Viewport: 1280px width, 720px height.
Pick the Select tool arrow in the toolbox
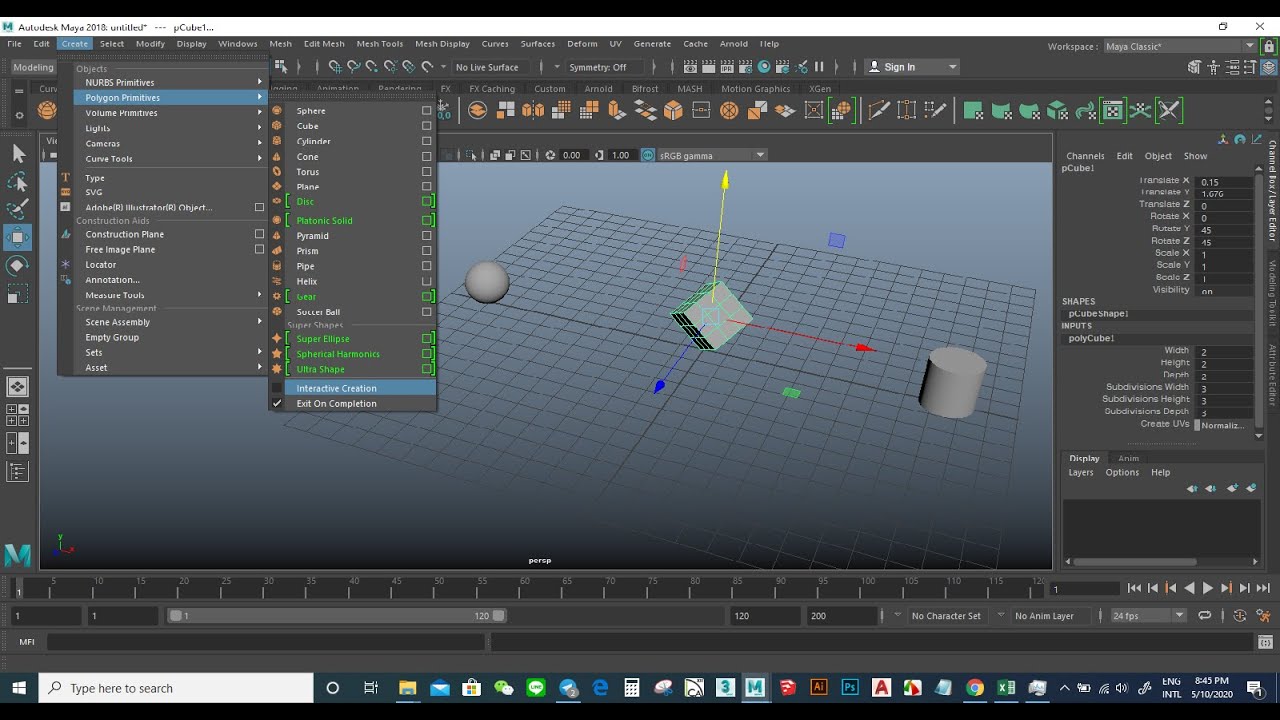pos(18,153)
